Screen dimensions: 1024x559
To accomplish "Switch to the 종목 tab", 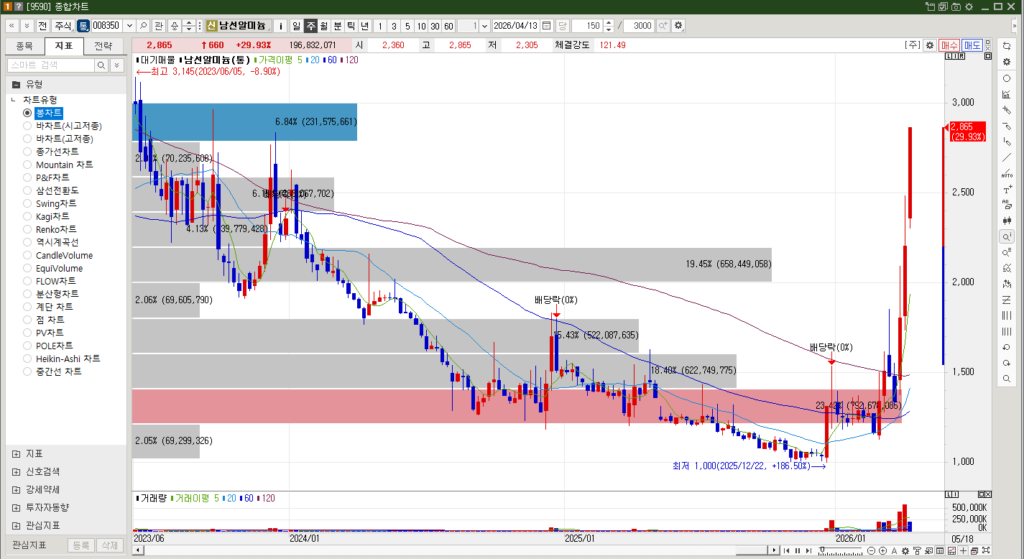I will tap(25, 45).
